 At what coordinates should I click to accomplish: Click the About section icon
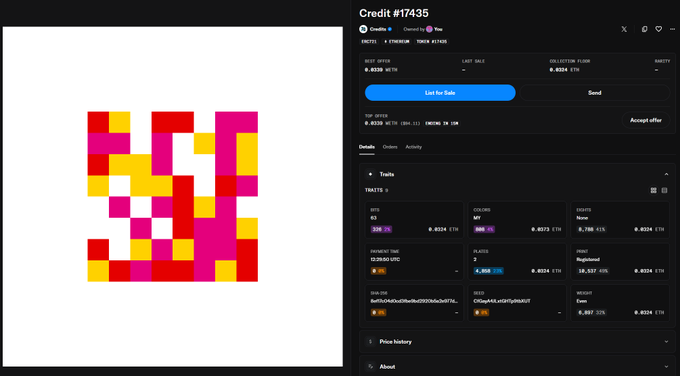[x=370, y=366]
